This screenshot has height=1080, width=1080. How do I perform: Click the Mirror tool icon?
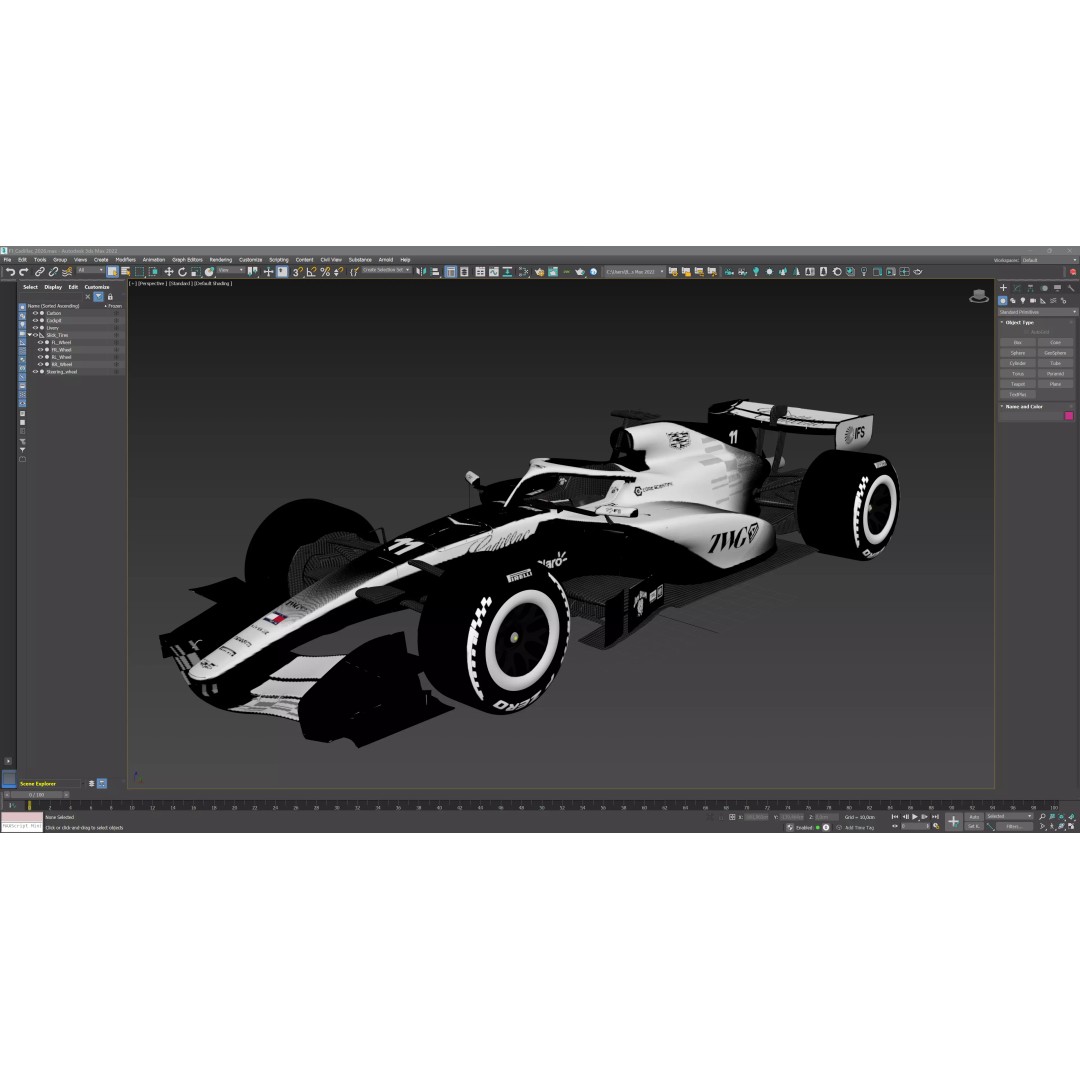[421, 271]
